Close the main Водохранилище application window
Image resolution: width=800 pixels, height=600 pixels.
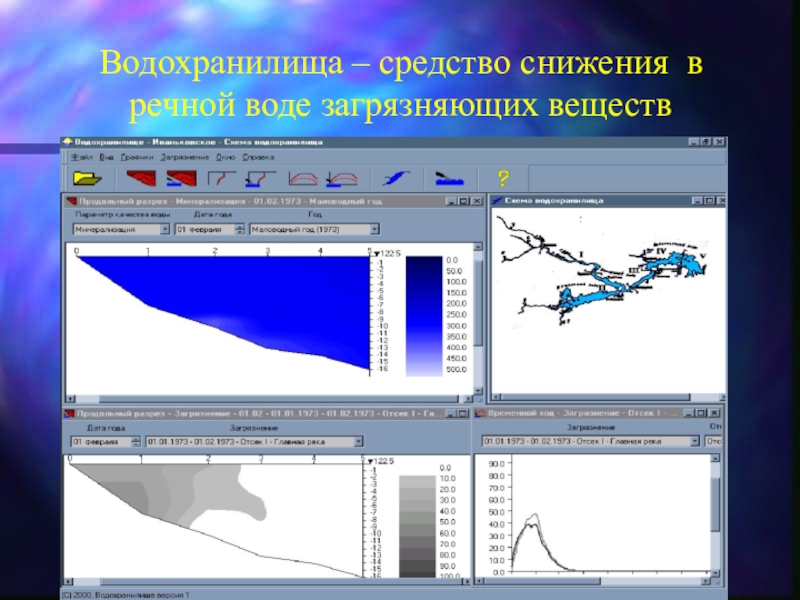(719, 142)
